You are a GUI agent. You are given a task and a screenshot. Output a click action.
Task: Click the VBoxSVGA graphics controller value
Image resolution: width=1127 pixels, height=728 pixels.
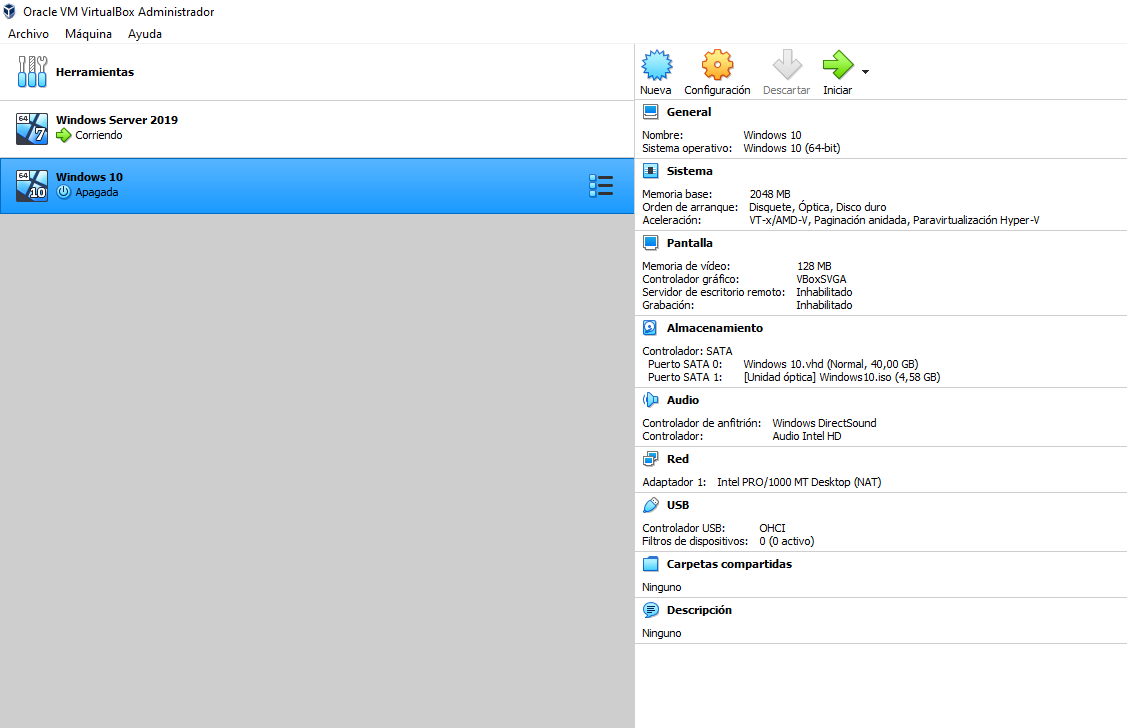coord(822,280)
